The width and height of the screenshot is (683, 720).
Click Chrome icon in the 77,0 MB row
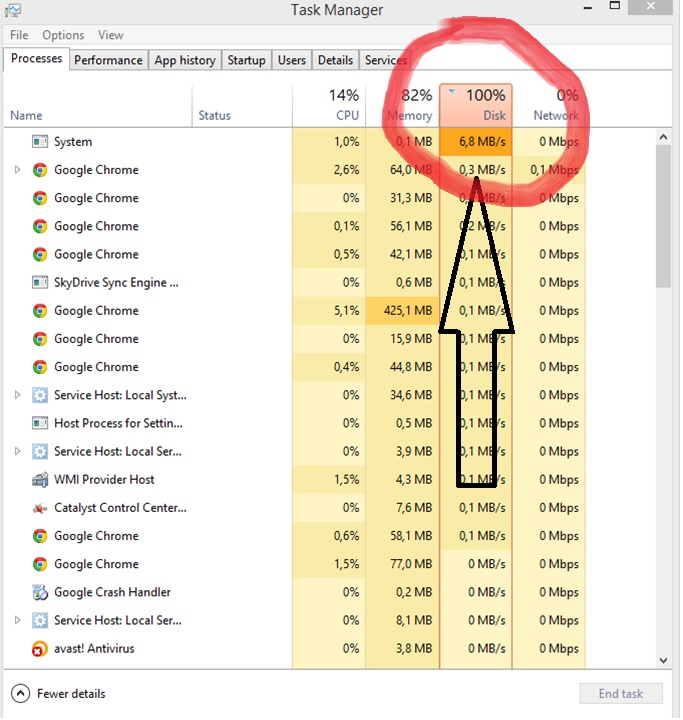[40, 564]
